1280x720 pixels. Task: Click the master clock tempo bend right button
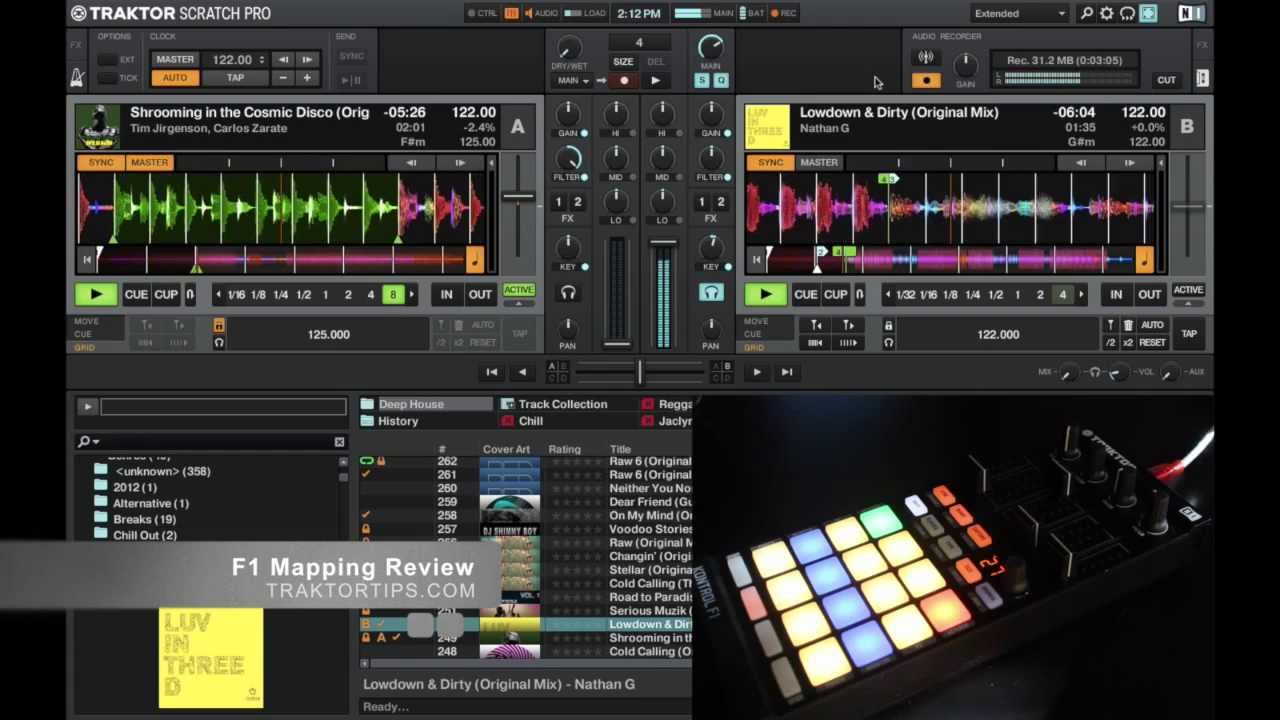[308, 60]
